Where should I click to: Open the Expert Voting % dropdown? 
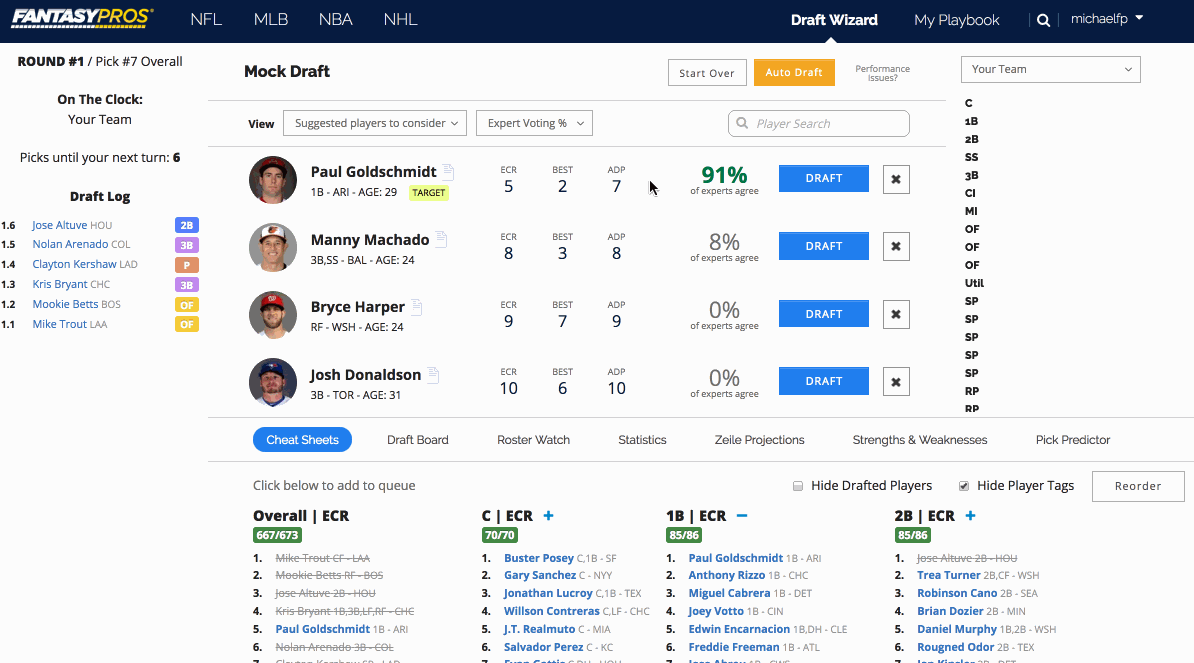[534, 122]
